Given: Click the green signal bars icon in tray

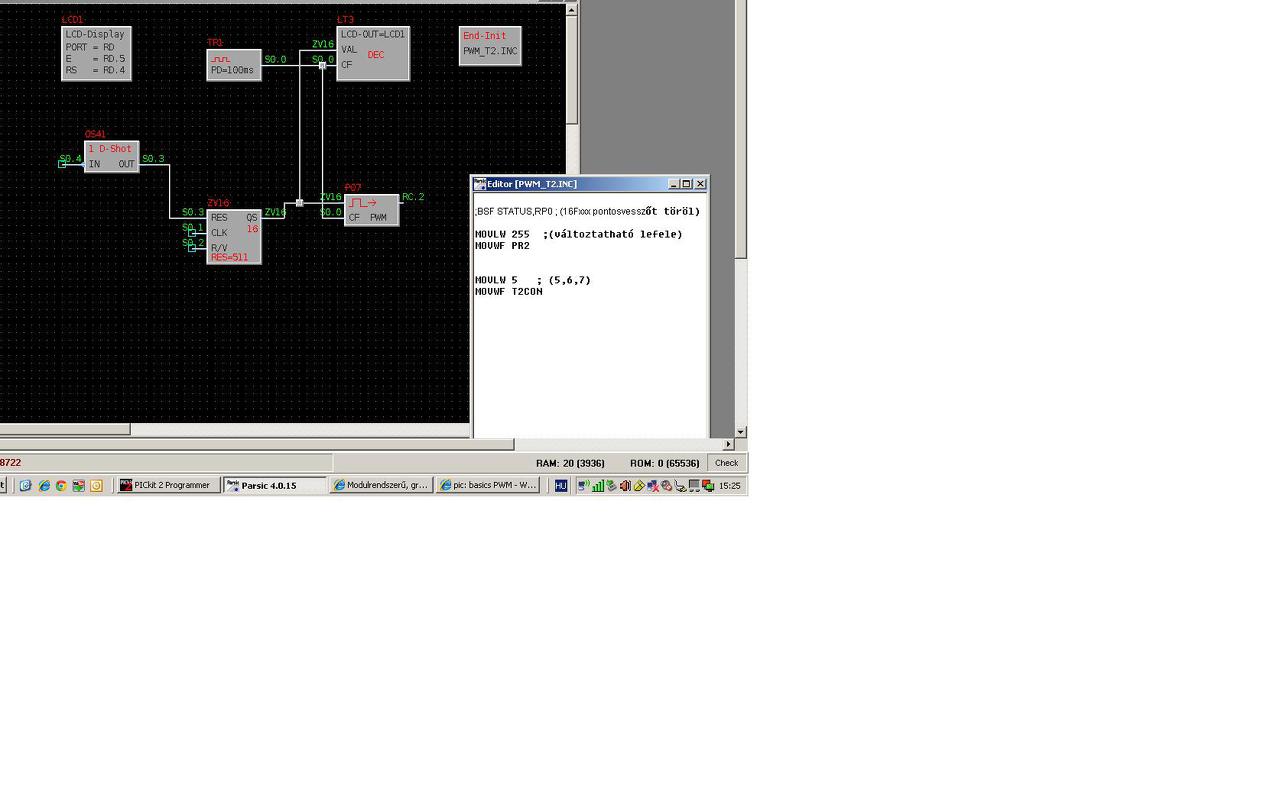Looking at the screenshot, I should pos(597,486).
